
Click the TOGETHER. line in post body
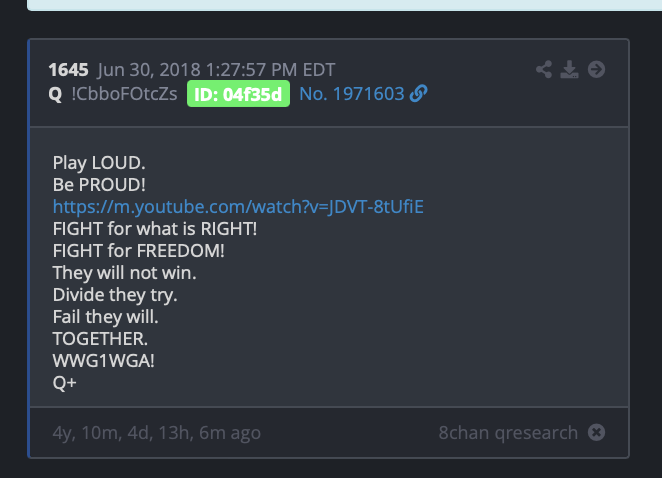100,339
